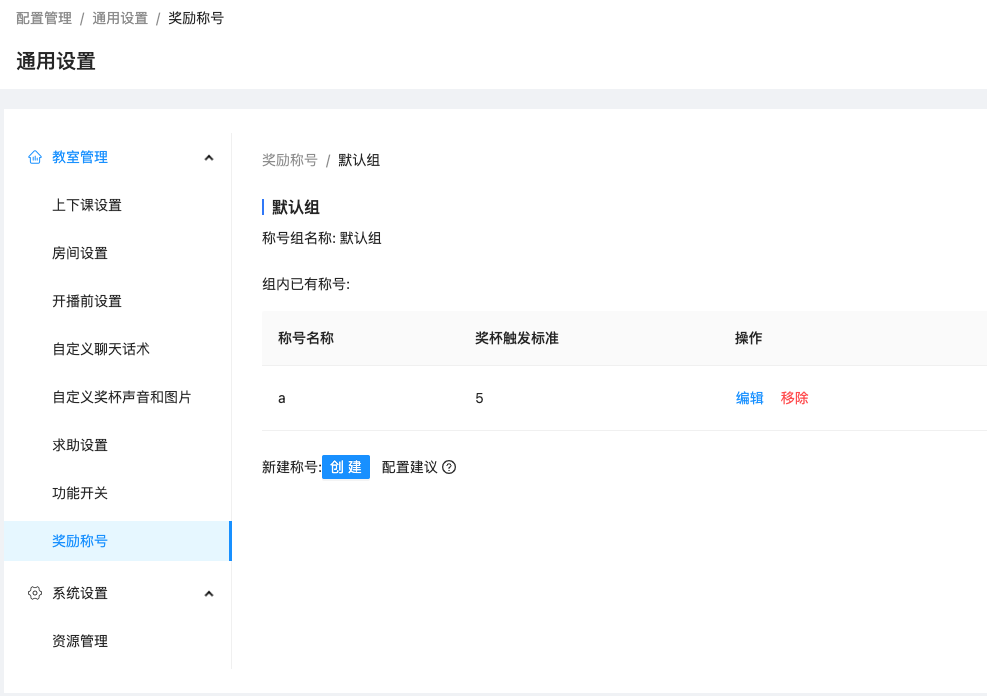This screenshot has width=987, height=696.
Task: Select 上下课设置 in the sidebar
Action: pos(85,205)
